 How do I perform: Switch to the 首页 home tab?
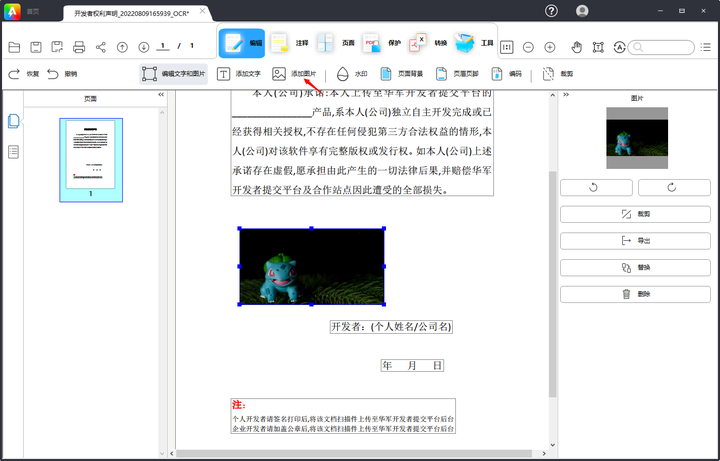click(x=33, y=11)
